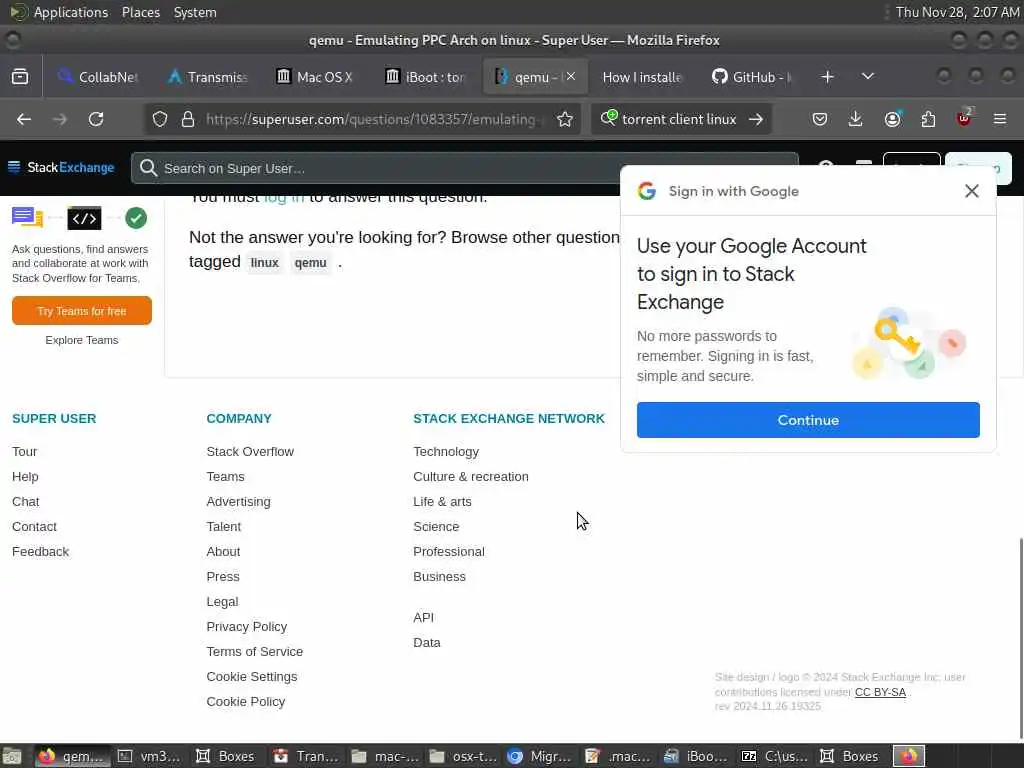1024x768 pixels.
Task: Open a new tab with plus icon
Action: pos(827,77)
